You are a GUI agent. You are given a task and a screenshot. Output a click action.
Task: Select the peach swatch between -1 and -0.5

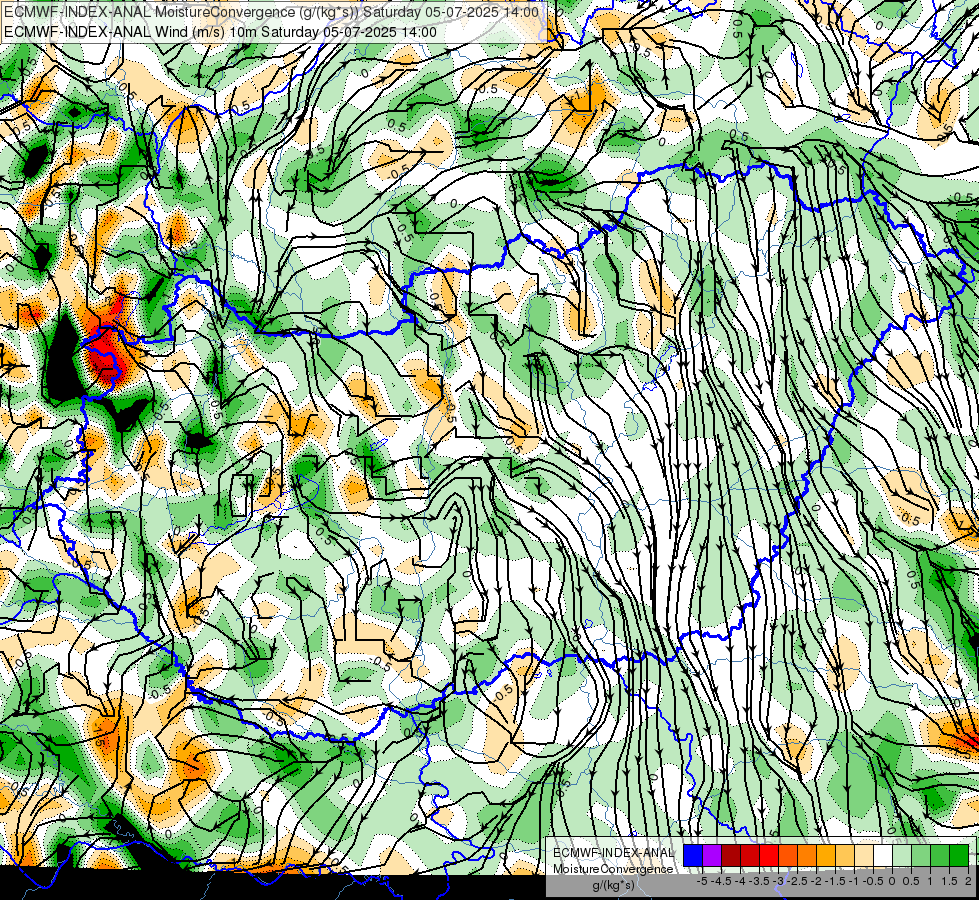tap(864, 855)
